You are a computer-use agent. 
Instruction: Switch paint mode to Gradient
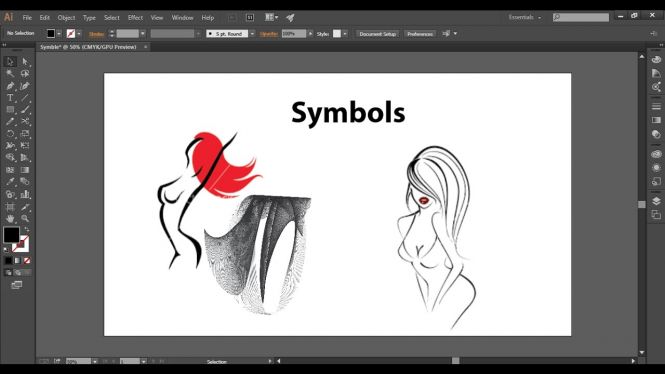pos(18,260)
